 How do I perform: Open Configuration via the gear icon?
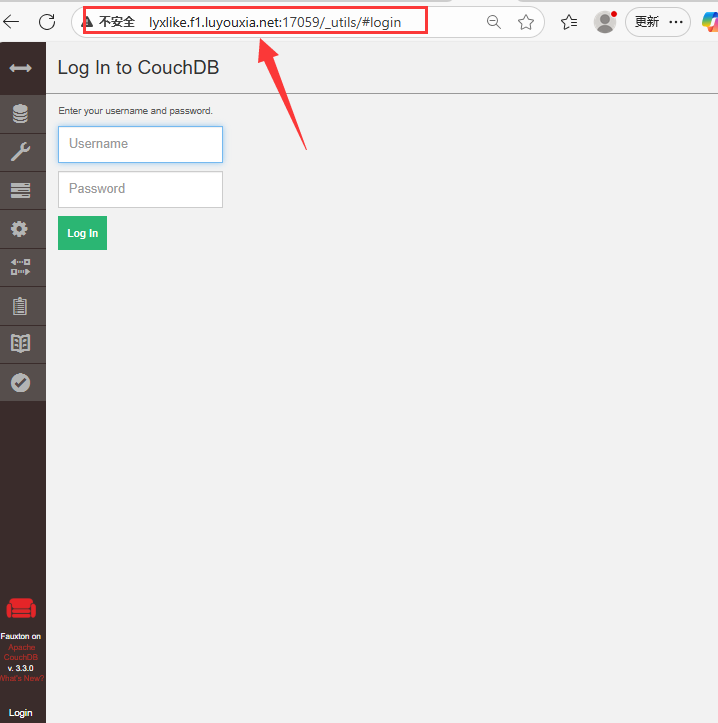19,229
